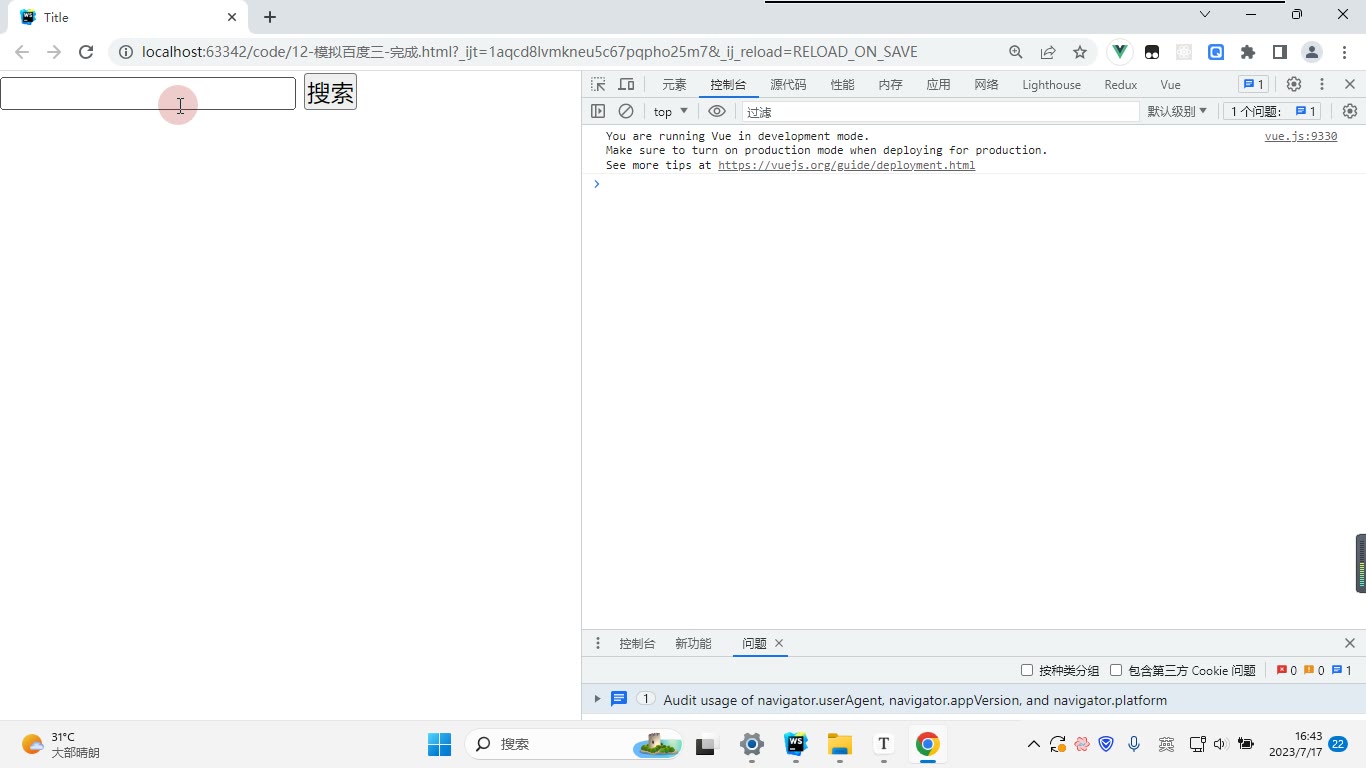The width and height of the screenshot is (1366, 768).
Task: Clear the console with the ban icon
Action: click(x=626, y=111)
